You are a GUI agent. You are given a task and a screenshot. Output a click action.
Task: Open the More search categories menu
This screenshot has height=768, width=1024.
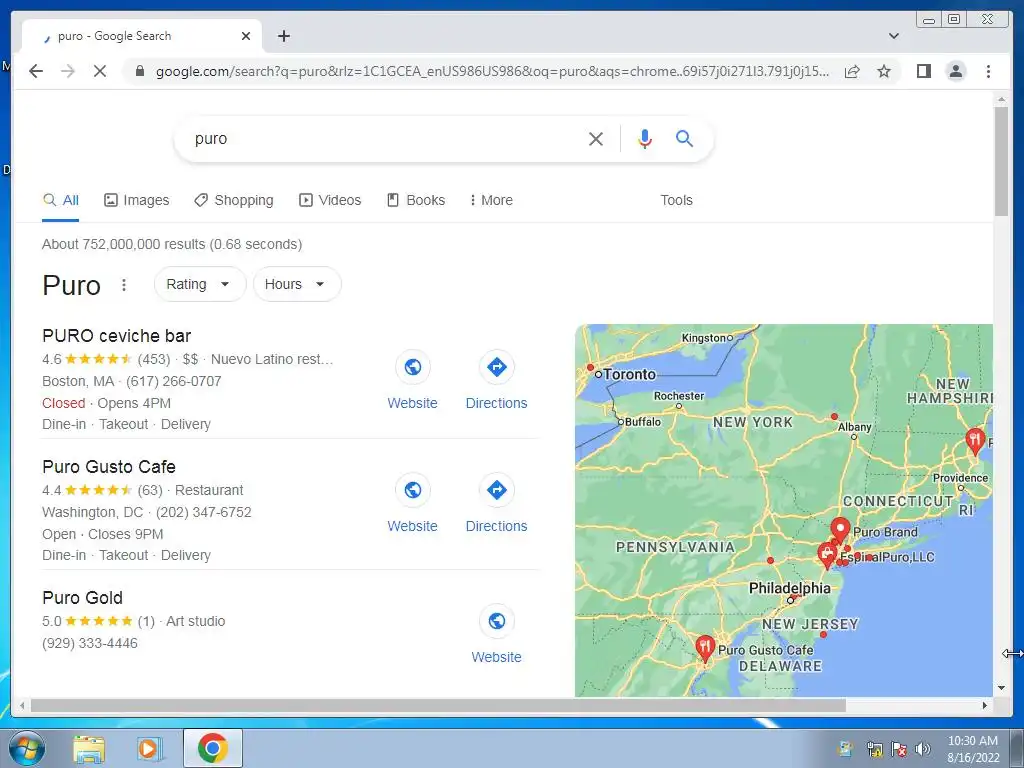491,200
